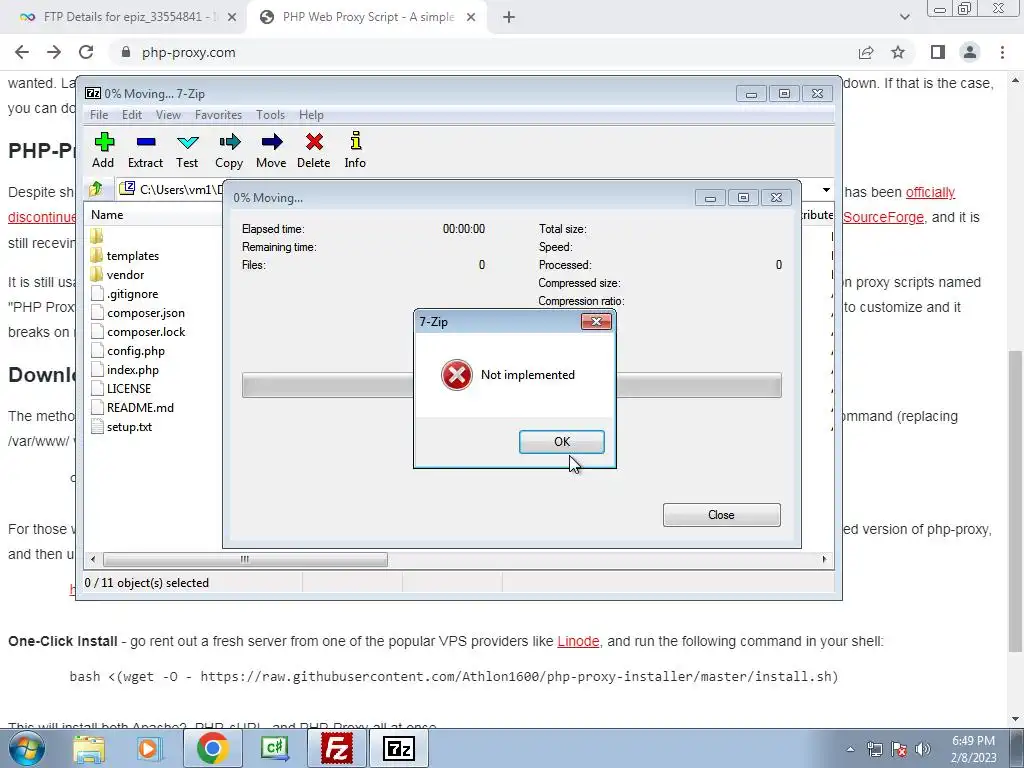Viewport: 1024px width, 768px height.
Task: Click Chrome icon in taskbar
Action: click(212, 748)
